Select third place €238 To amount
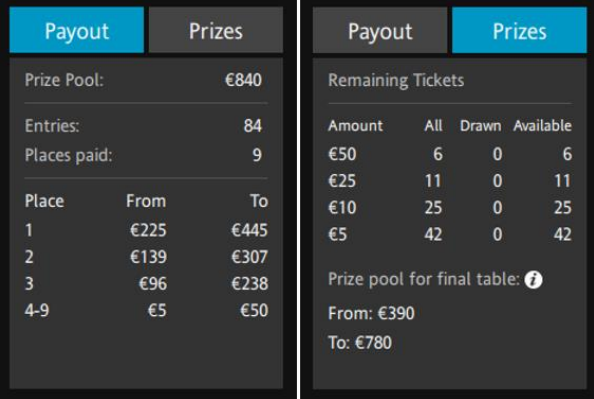Image resolution: width=594 pixels, height=399 pixels. pos(250,283)
